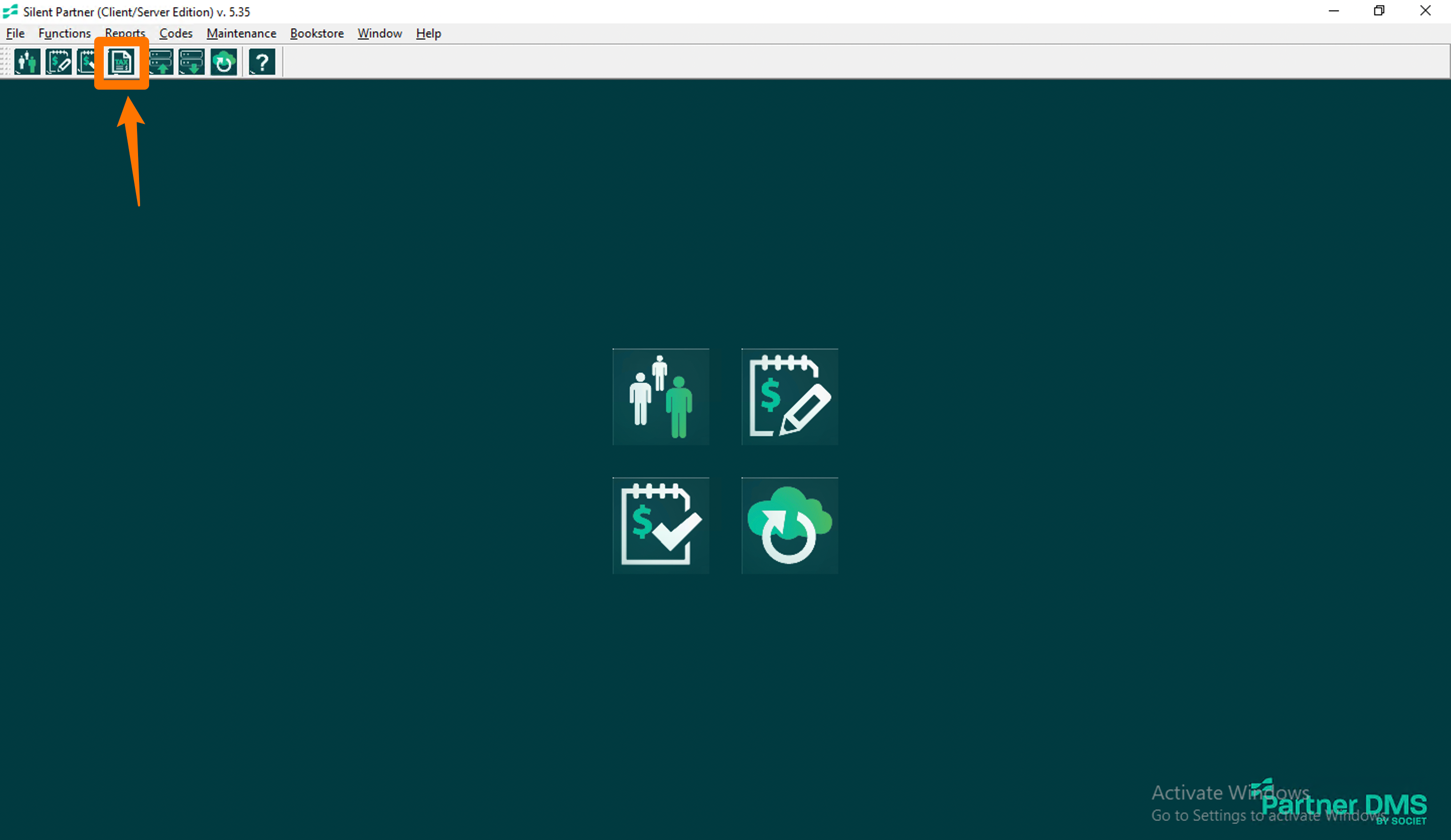Image resolution: width=1451 pixels, height=840 pixels.
Task: Open the Window menu
Action: click(379, 33)
